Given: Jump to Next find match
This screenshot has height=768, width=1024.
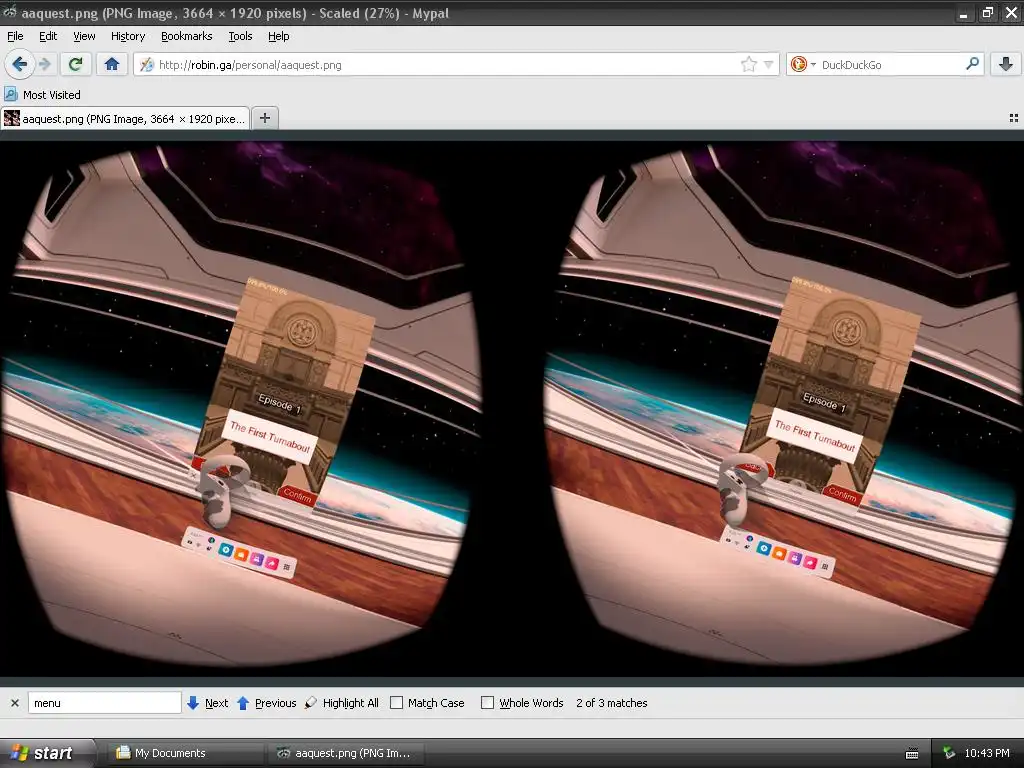Looking at the screenshot, I should 208,703.
